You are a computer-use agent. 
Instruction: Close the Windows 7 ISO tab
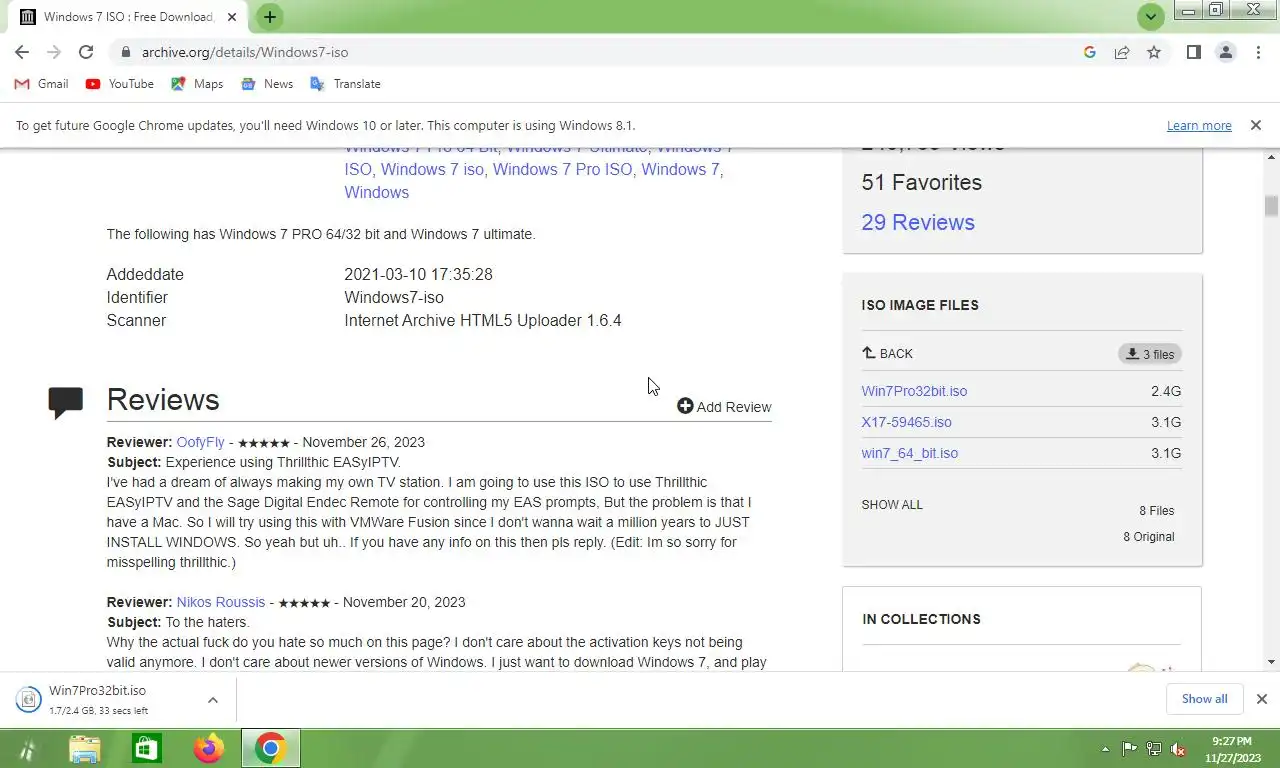pos(231,17)
